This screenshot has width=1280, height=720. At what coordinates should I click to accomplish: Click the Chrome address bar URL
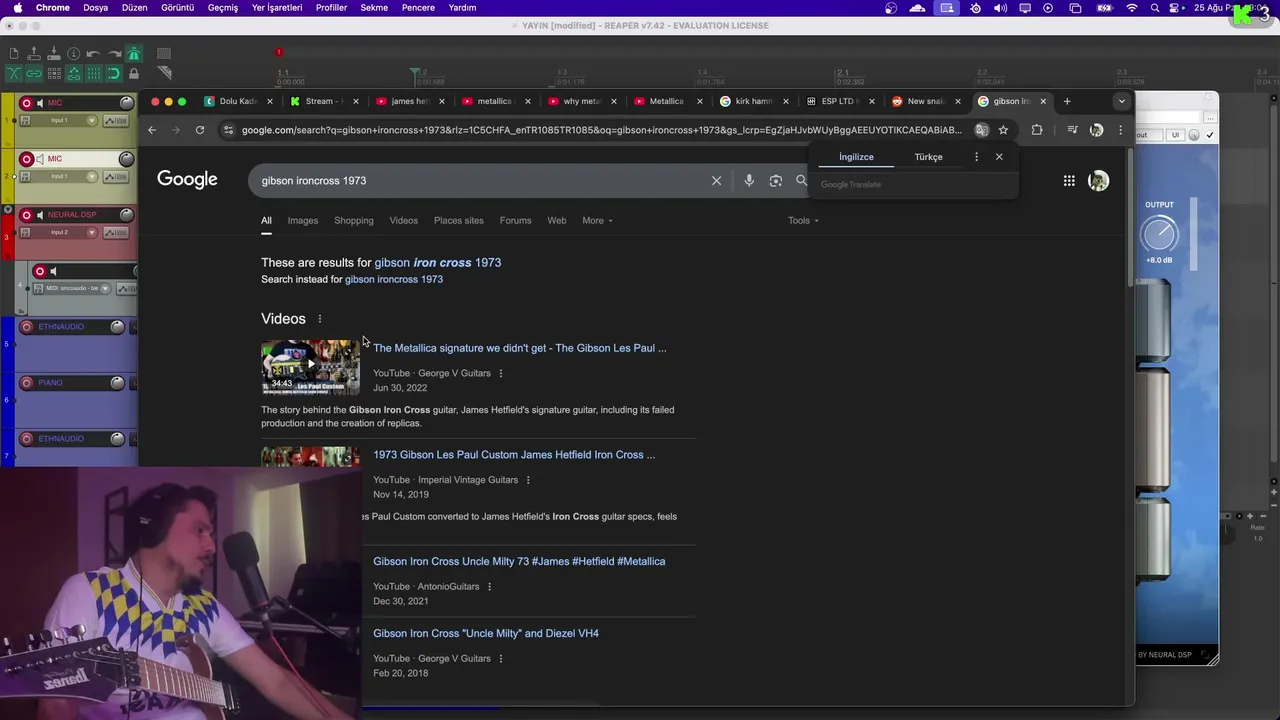(x=600, y=130)
